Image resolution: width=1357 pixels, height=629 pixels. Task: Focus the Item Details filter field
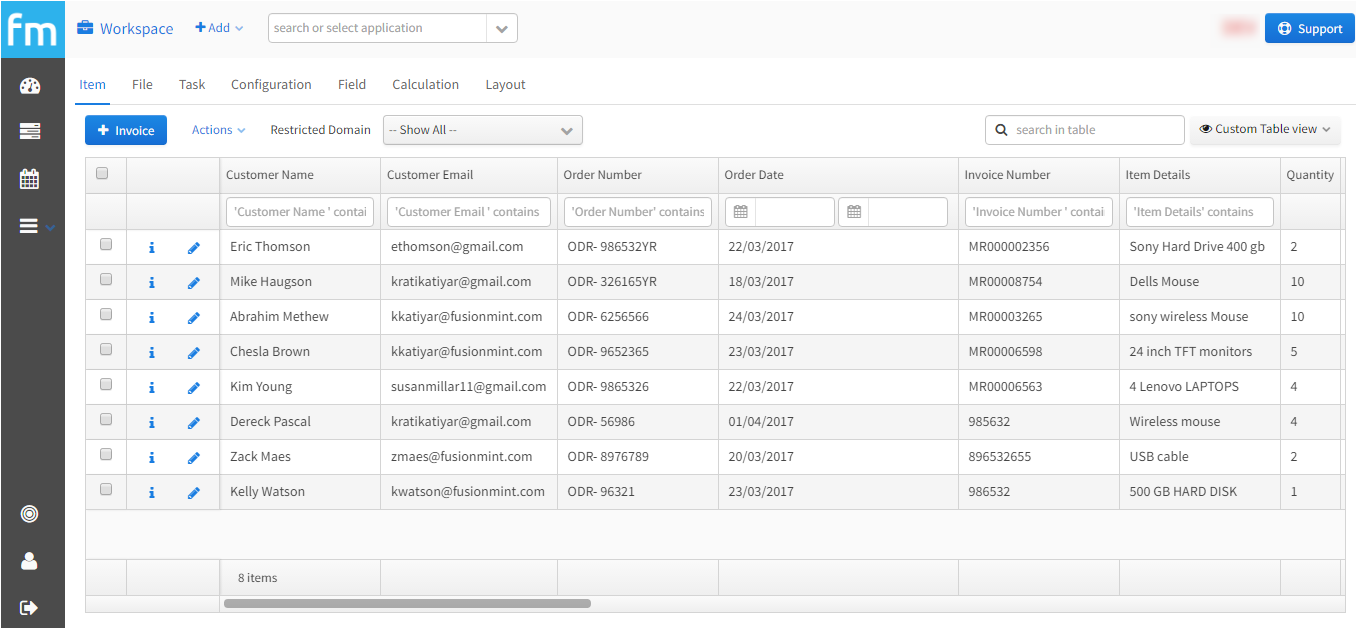pos(1200,212)
